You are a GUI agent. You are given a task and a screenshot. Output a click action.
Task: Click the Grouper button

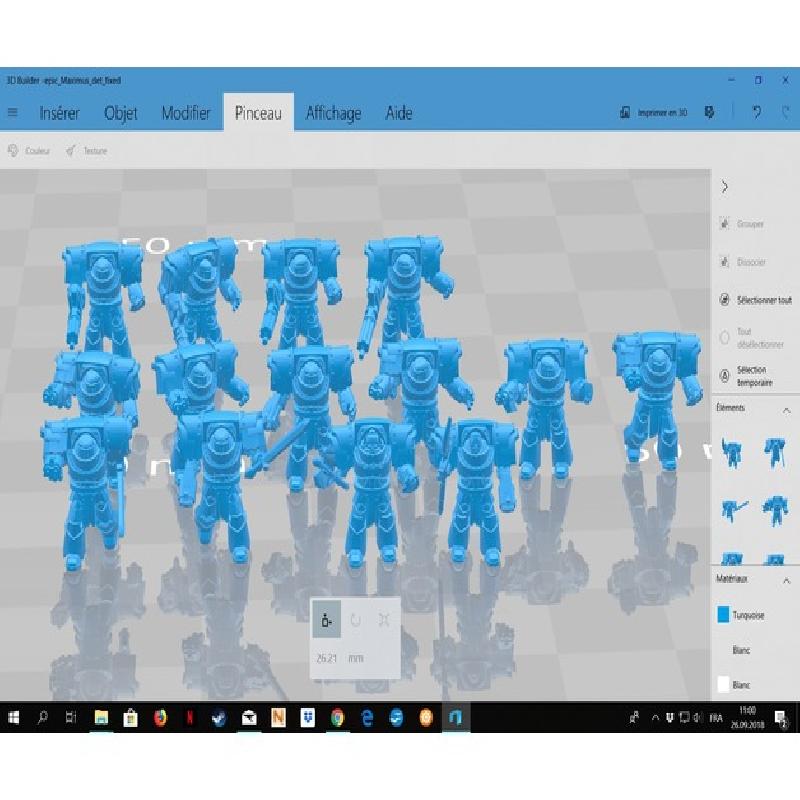click(742, 223)
